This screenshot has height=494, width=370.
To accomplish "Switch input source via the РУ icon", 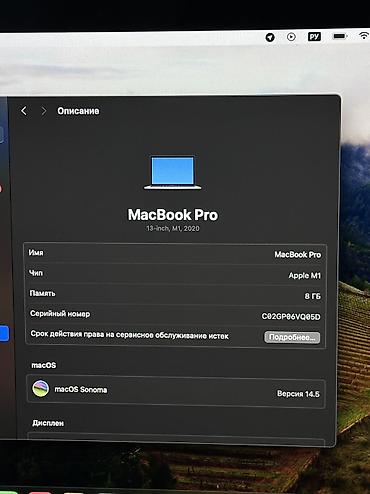I will 314,36.
